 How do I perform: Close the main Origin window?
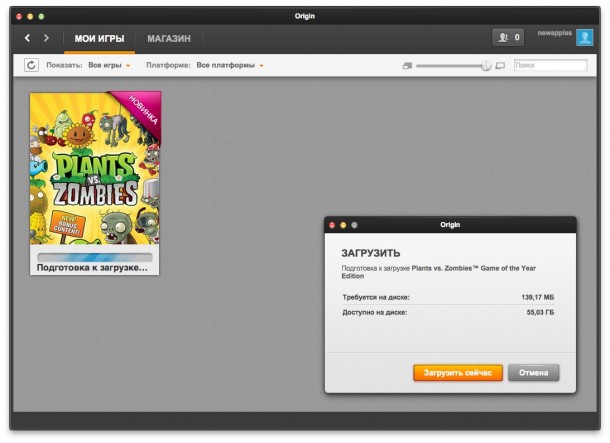pyautogui.click(x=19, y=16)
